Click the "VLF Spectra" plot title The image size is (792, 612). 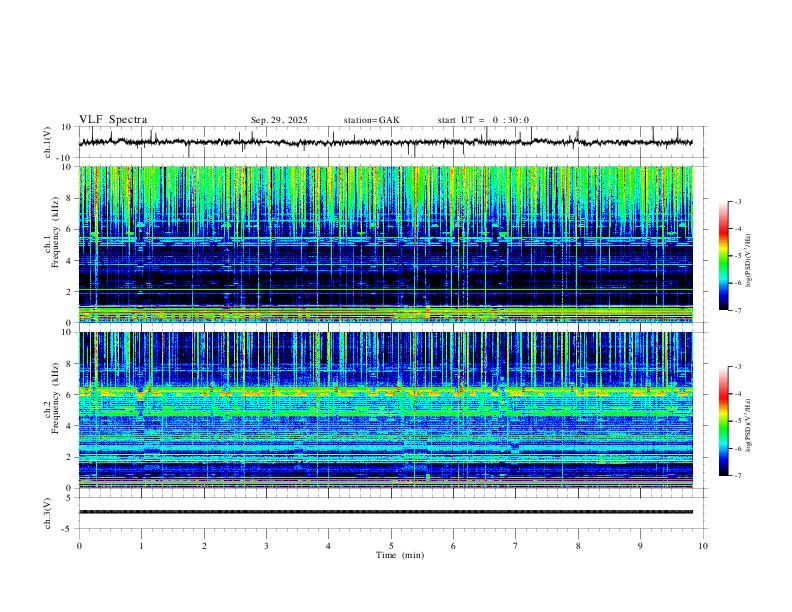click(113, 120)
